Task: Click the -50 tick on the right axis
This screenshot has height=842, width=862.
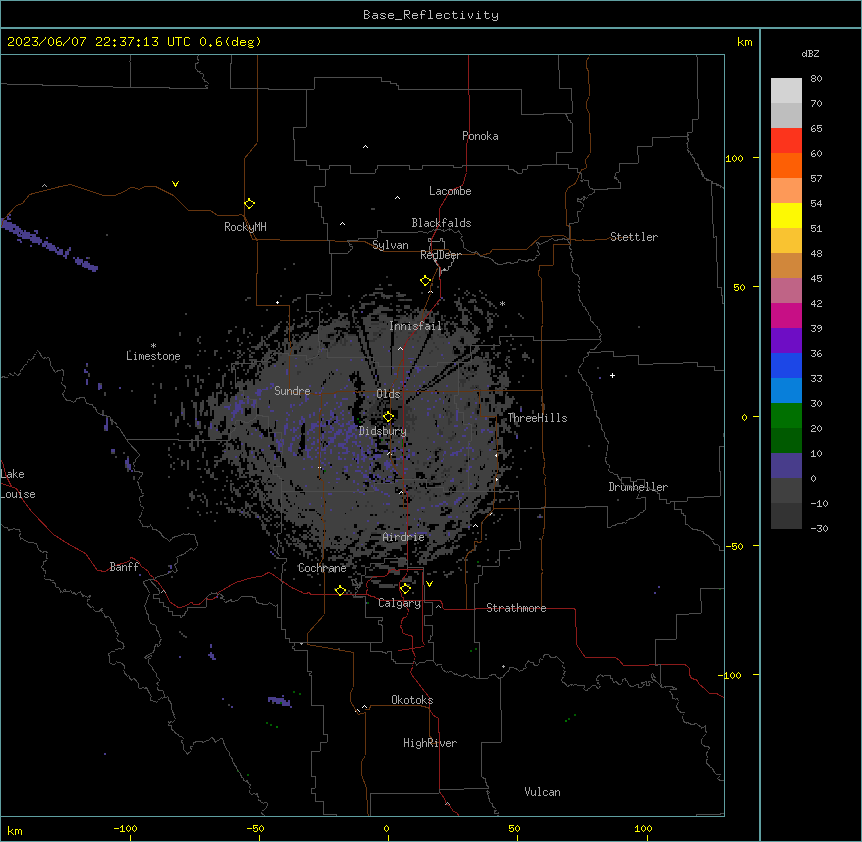Action: (734, 546)
